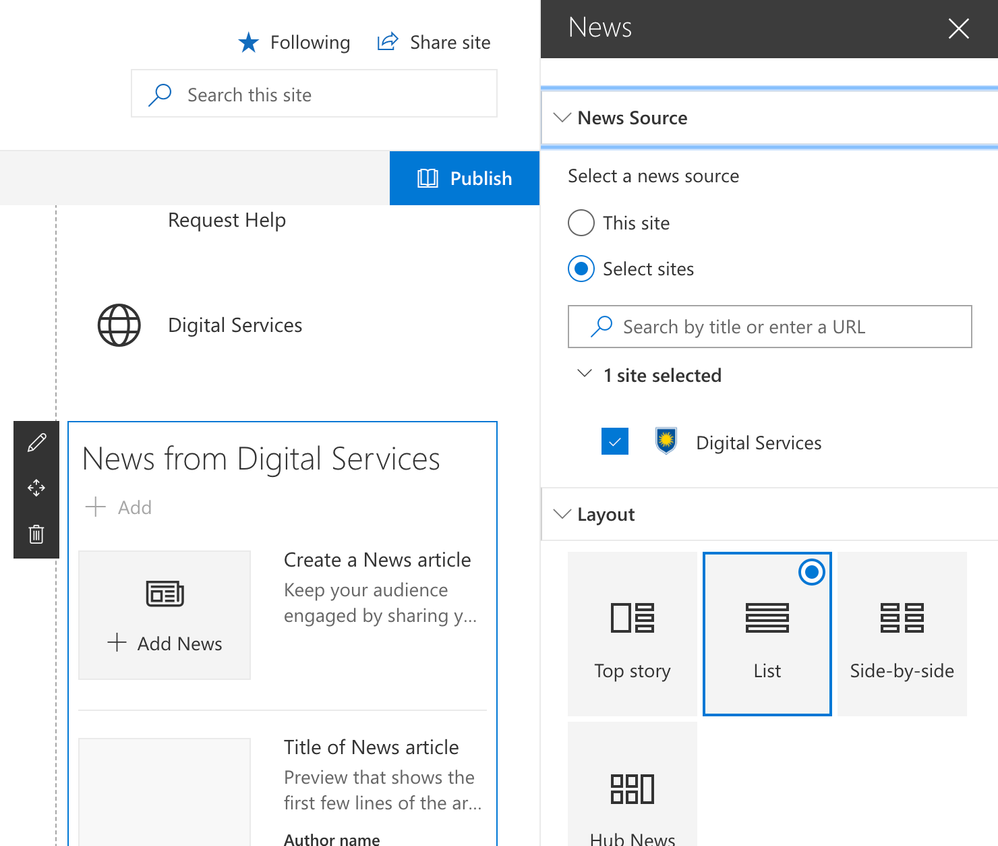Choose the Side-by-side layout
Screen dimensions: 998x846
[902, 634]
